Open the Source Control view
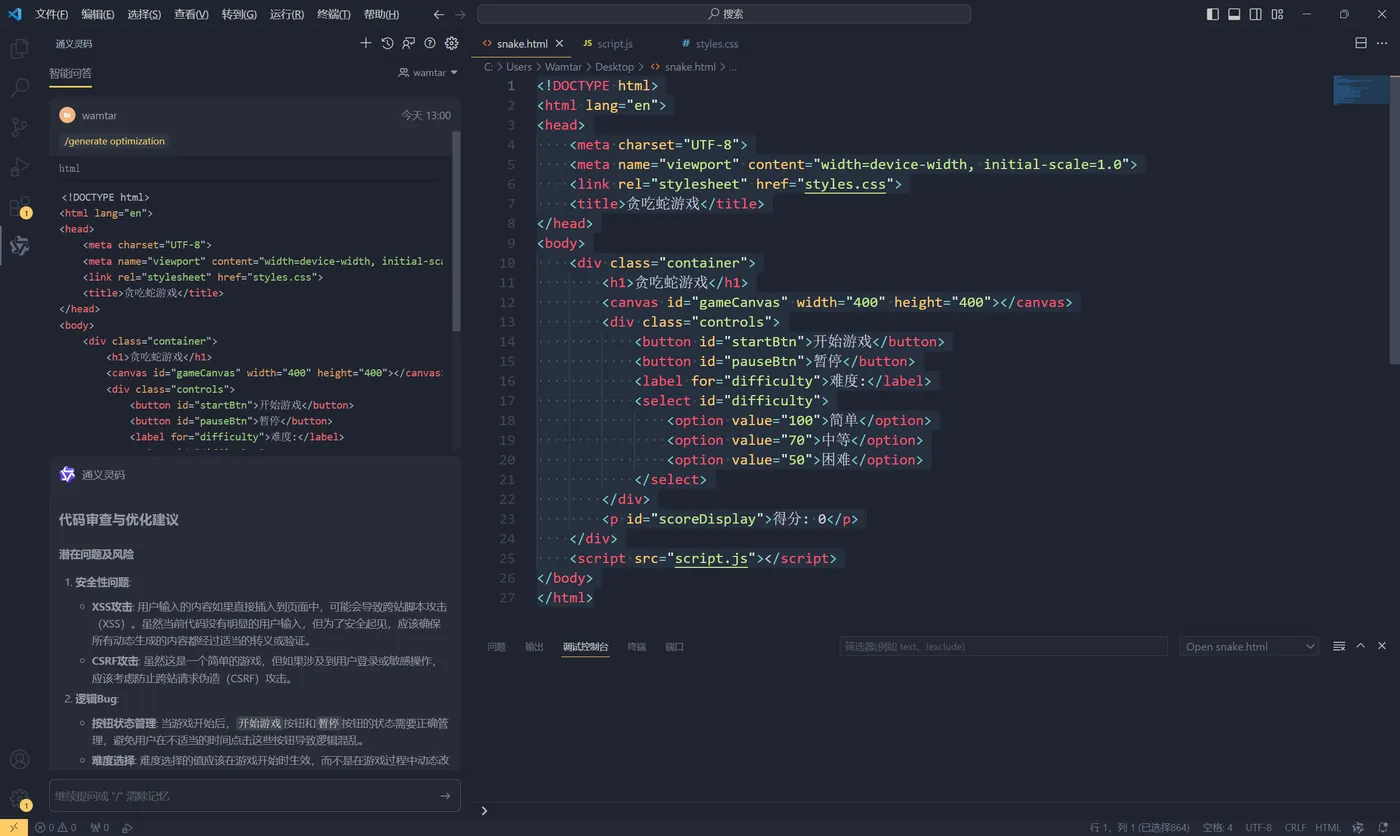The height and width of the screenshot is (836, 1400). (19, 127)
